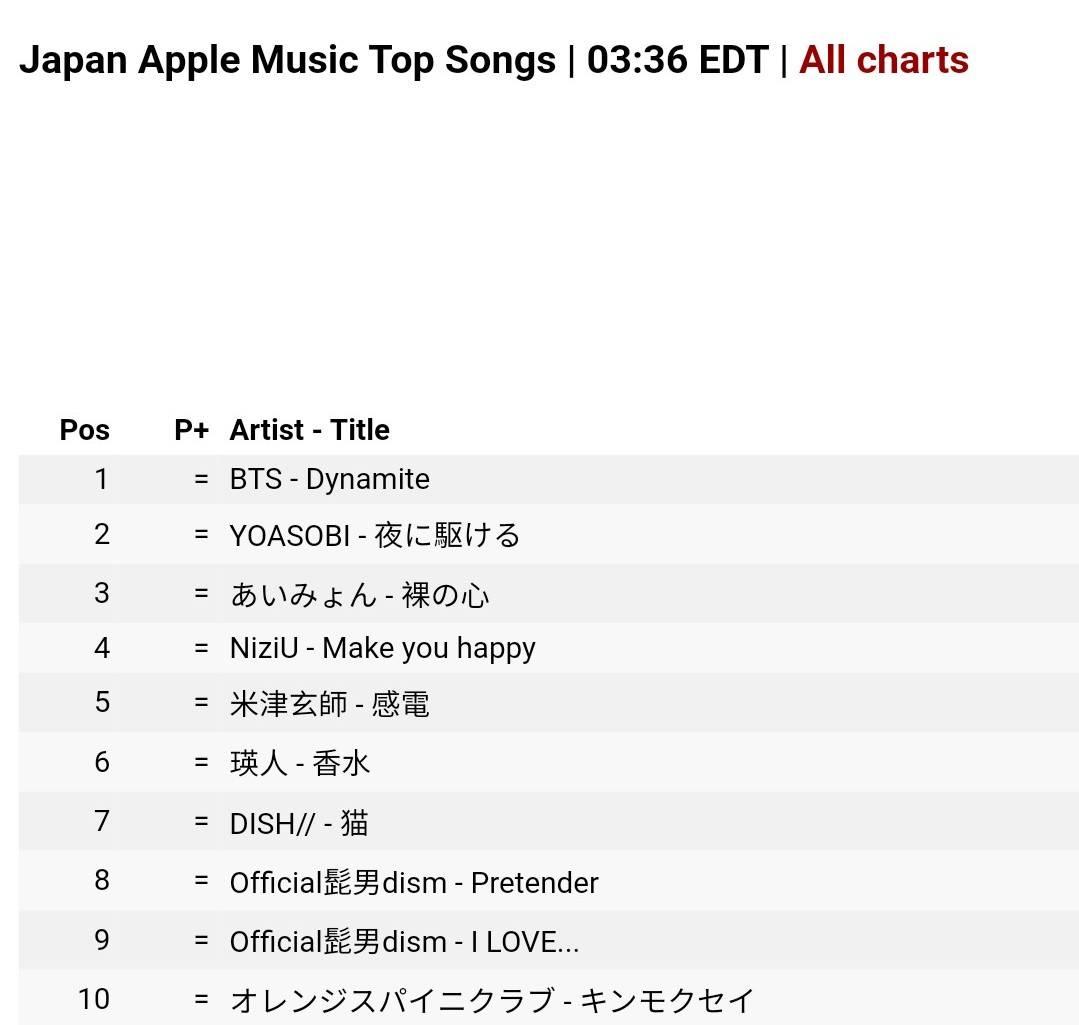This screenshot has width=1079, height=1025.
Task: Choose NiziU - Make you happy
Action: click(383, 648)
